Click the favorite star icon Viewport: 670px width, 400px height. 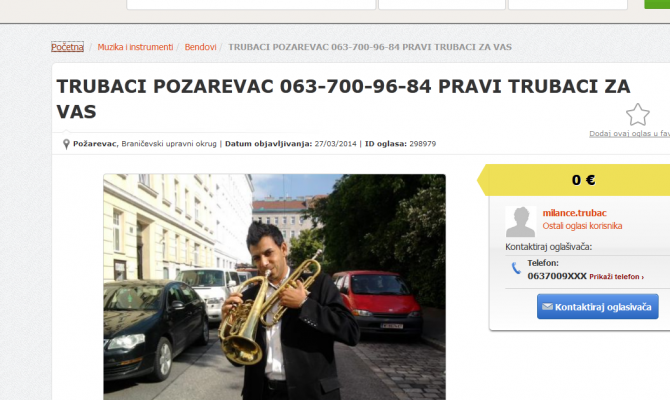(638, 115)
